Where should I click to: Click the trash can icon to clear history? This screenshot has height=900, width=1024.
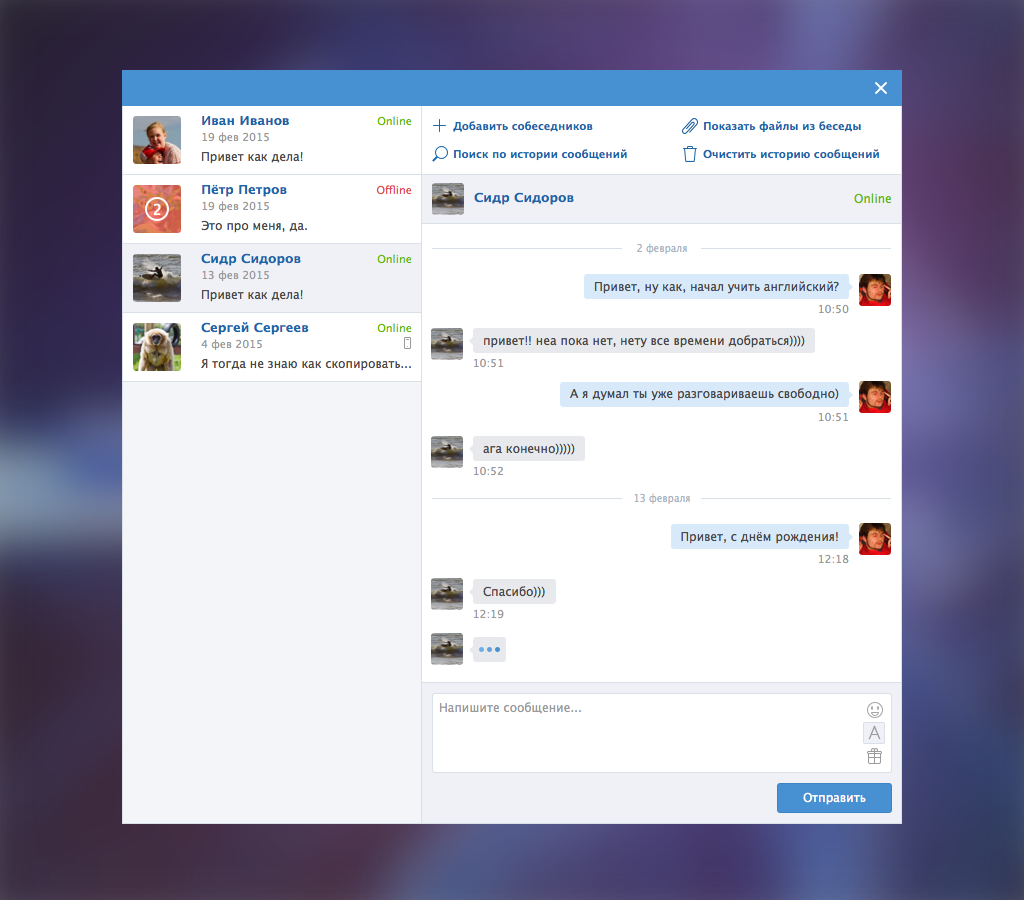click(x=690, y=154)
